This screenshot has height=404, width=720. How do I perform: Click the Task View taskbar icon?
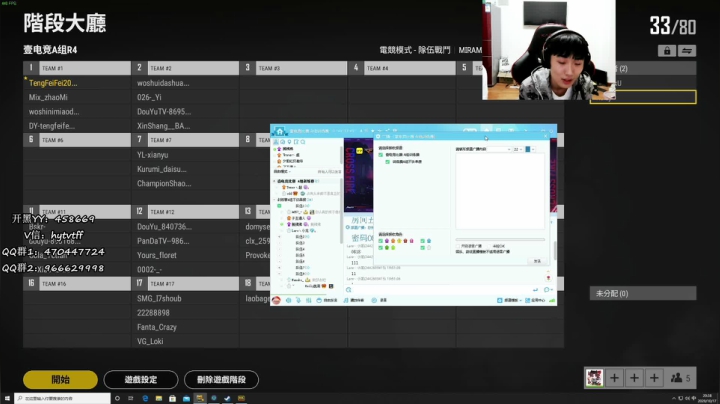point(131,398)
